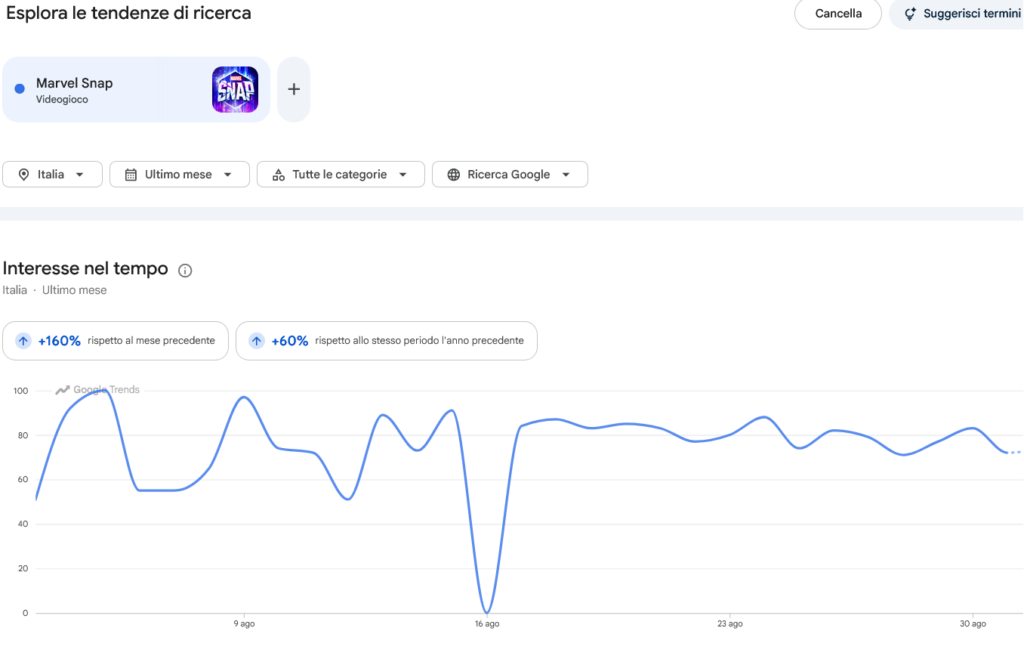Screen dimensions: 1024x665
Task: Open the Ultimo mese time range dropdown
Action: click(x=180, y=174)
